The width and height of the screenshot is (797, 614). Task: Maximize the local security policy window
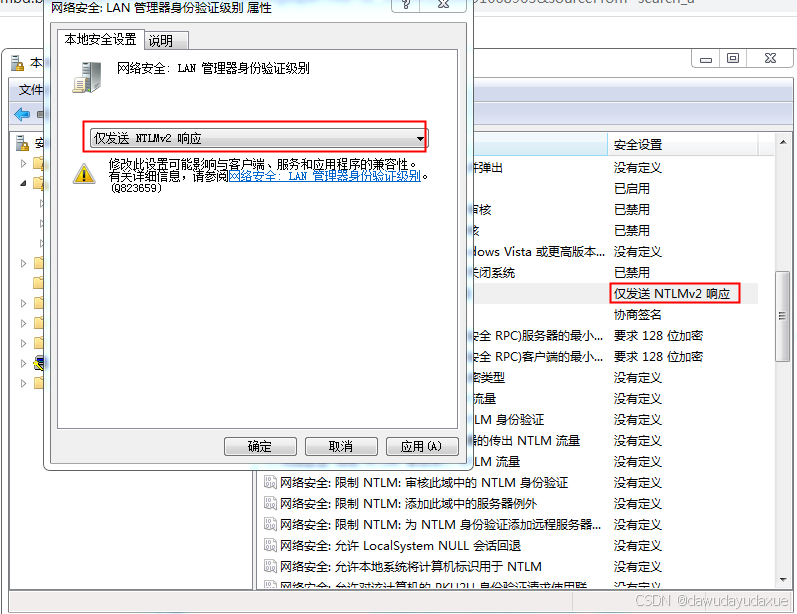(732, 59)
